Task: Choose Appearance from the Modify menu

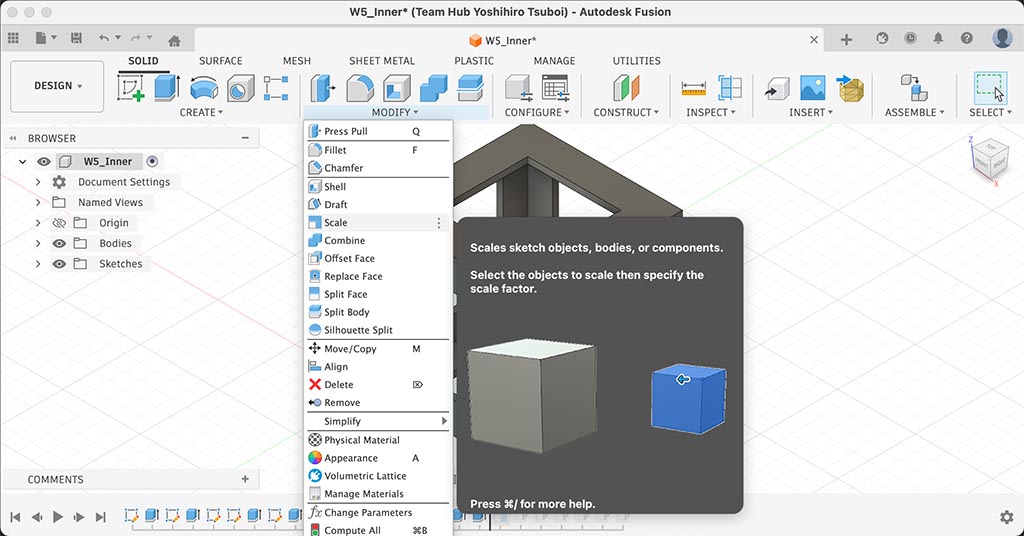Action: coord(378,458)
